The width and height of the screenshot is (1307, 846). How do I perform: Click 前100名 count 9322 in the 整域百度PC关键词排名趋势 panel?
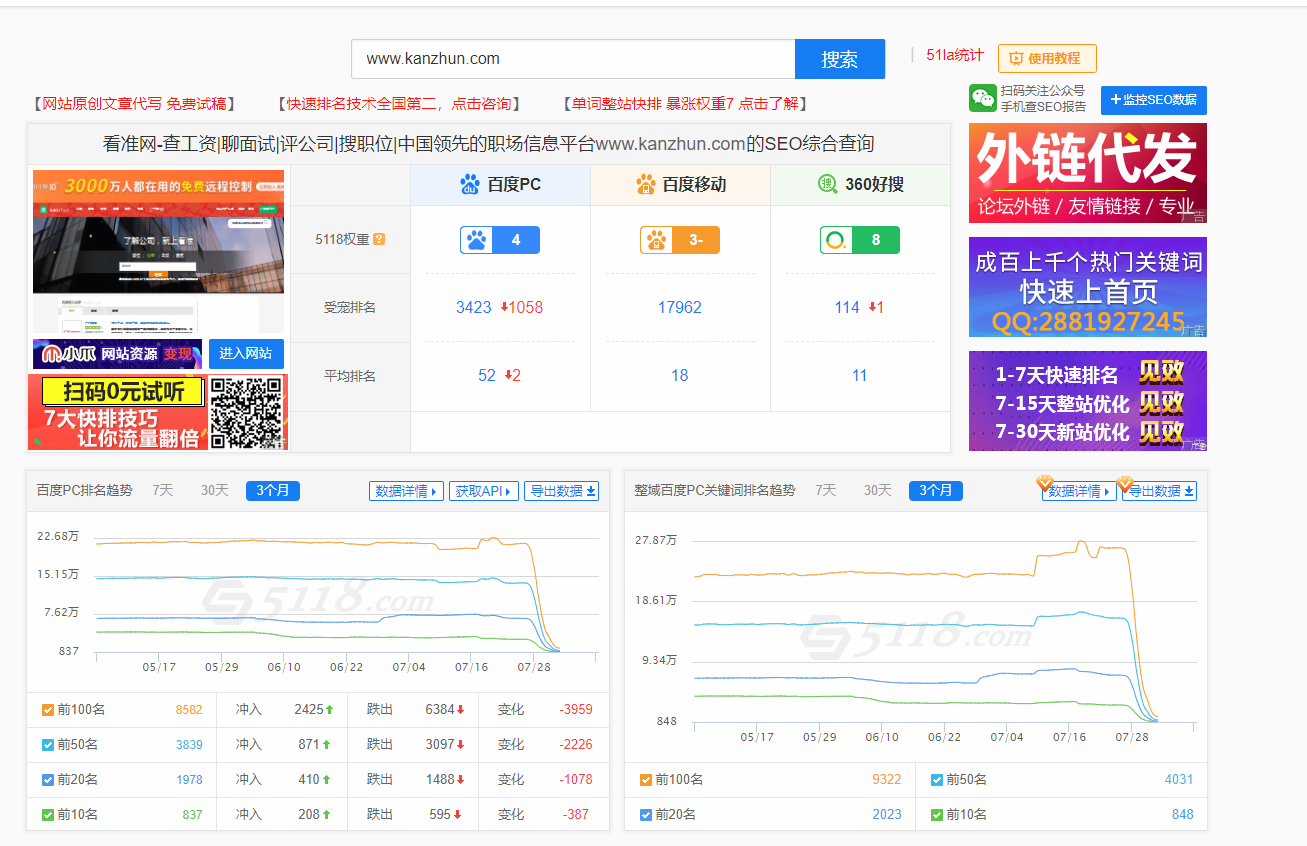(886, 780)
